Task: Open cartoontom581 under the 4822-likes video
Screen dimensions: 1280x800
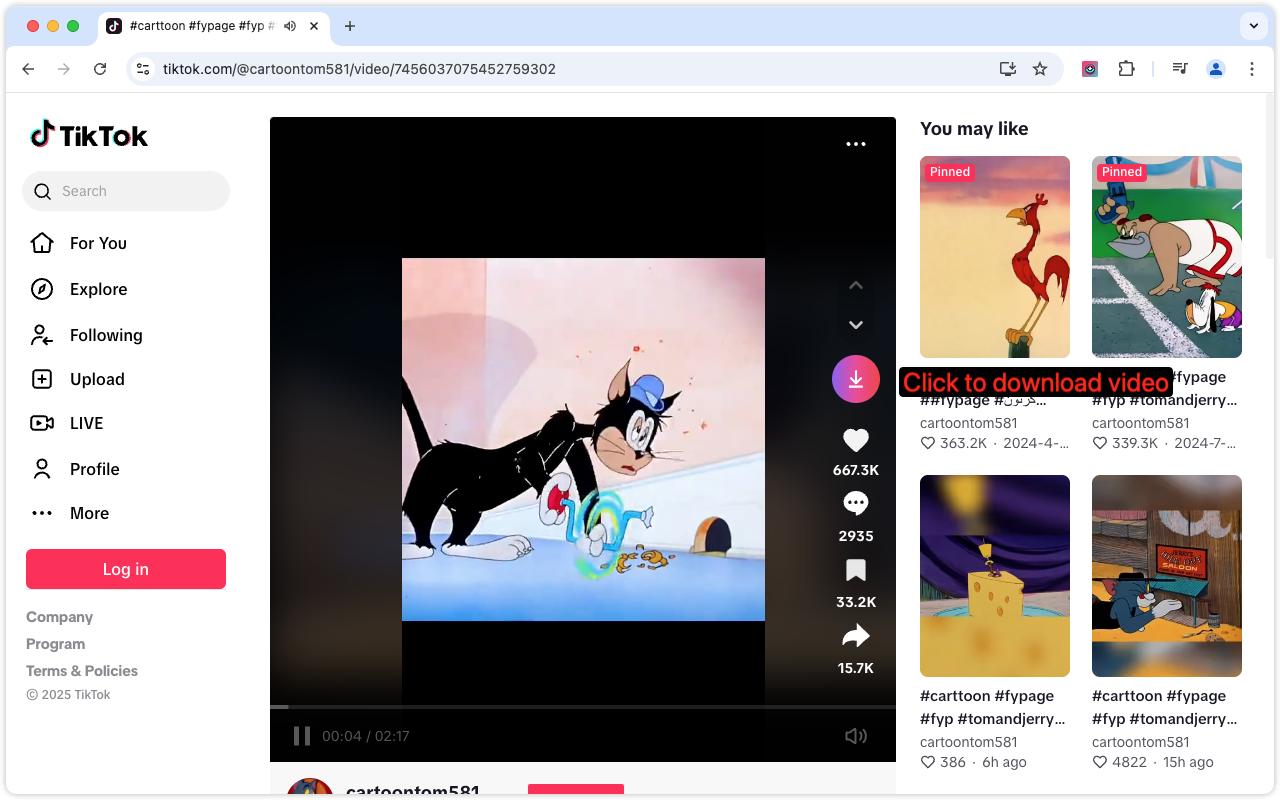Action: tap(1141, 742)
